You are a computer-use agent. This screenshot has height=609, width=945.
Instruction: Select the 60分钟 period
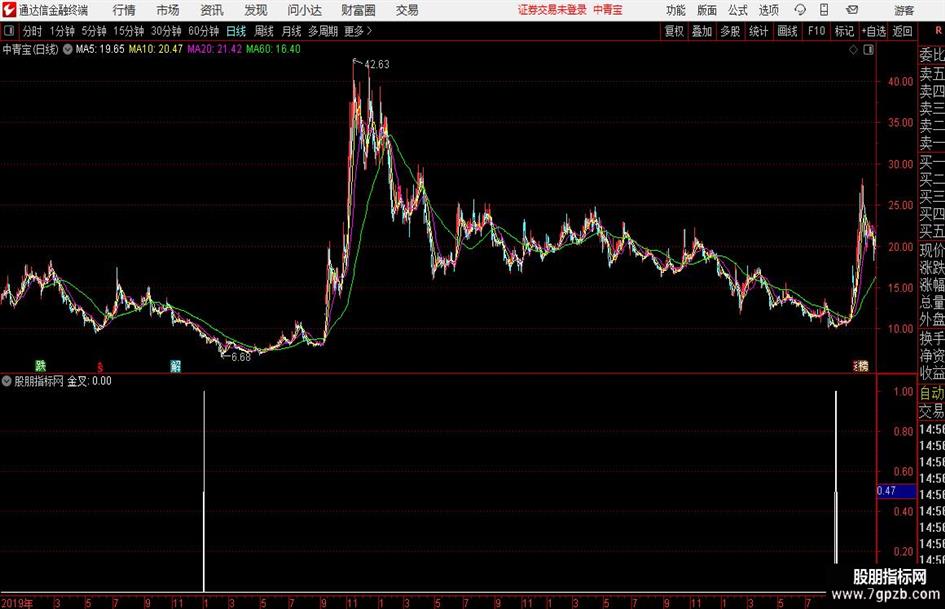click(x=203, y=31)
